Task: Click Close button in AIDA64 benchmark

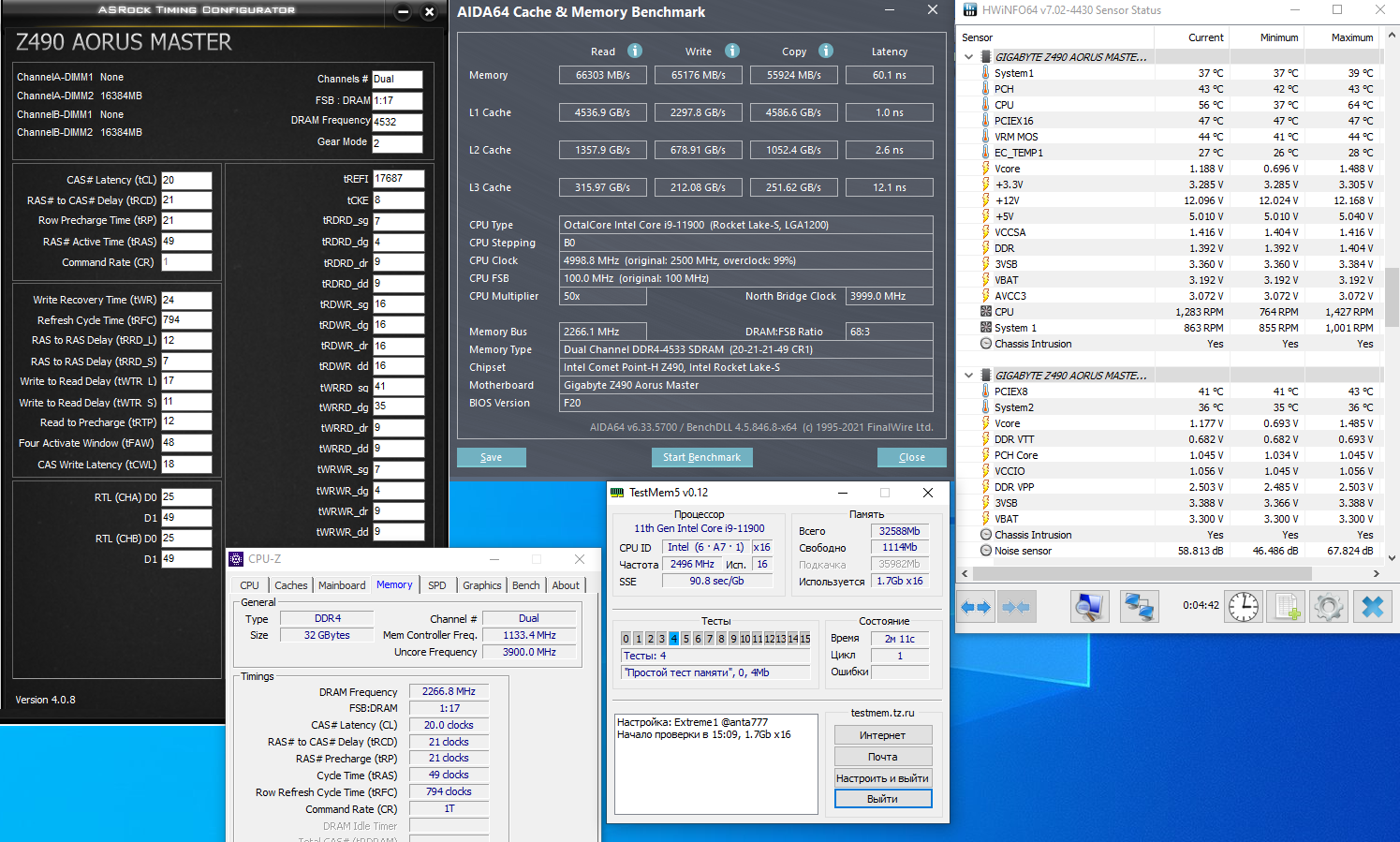Action: (912, 457)
